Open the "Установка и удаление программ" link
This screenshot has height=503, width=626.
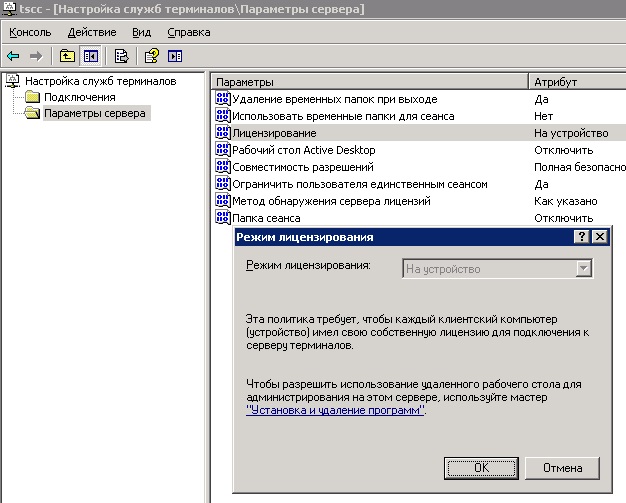pos(335,410)
